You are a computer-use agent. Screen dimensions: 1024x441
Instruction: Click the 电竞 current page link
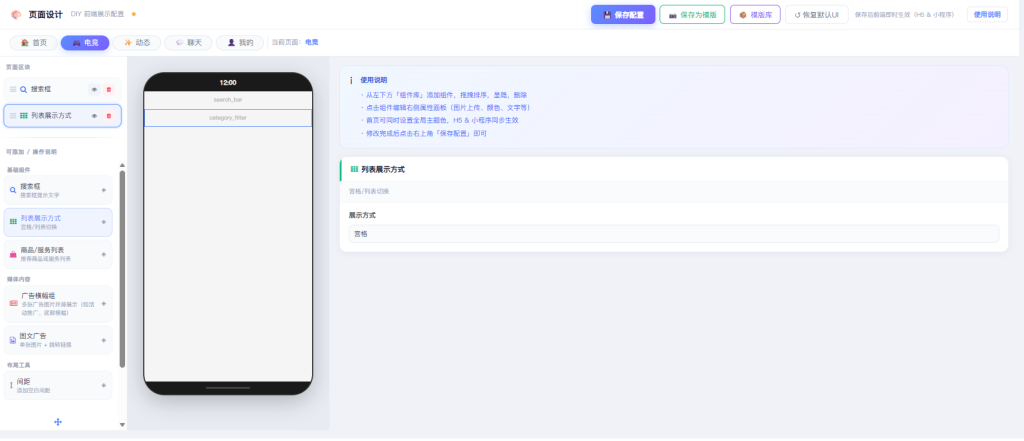[x=312, y=42]
